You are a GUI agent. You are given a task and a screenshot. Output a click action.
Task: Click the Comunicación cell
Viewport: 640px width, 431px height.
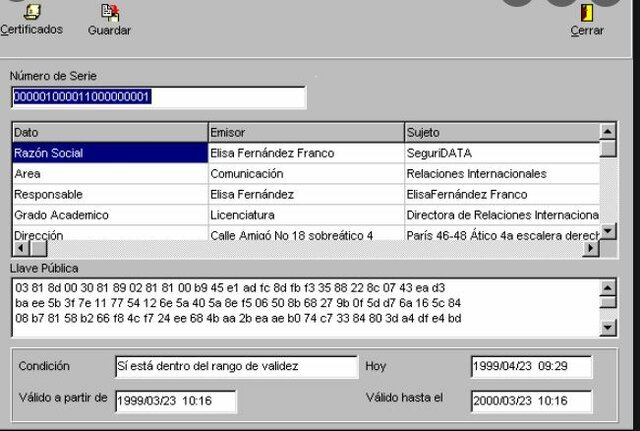306,173
